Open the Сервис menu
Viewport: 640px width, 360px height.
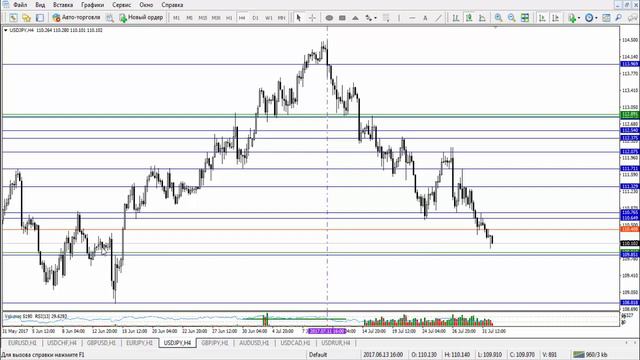click(x=122, y=5)
